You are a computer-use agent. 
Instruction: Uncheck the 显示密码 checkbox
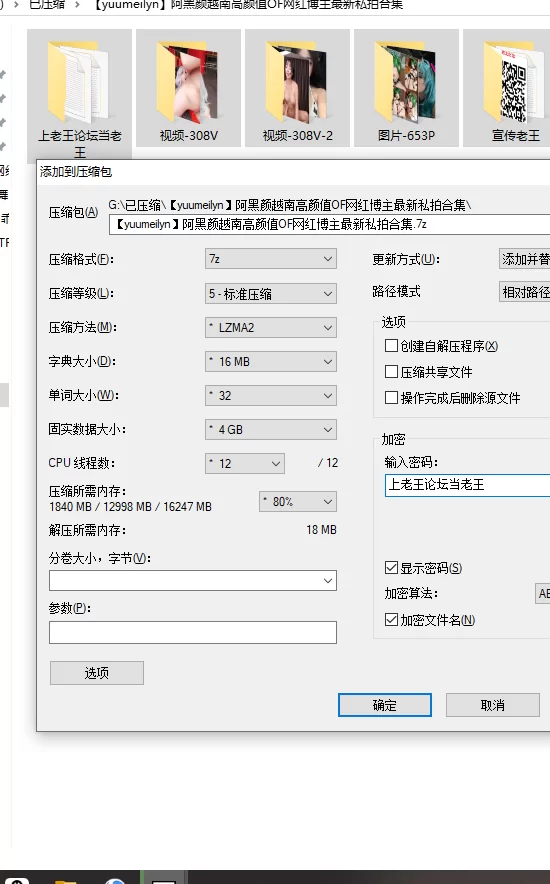[x=391, y=568]
